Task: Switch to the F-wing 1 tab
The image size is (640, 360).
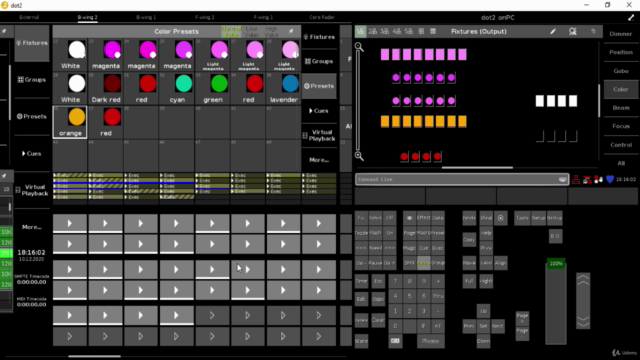Action: pos(263,18)
